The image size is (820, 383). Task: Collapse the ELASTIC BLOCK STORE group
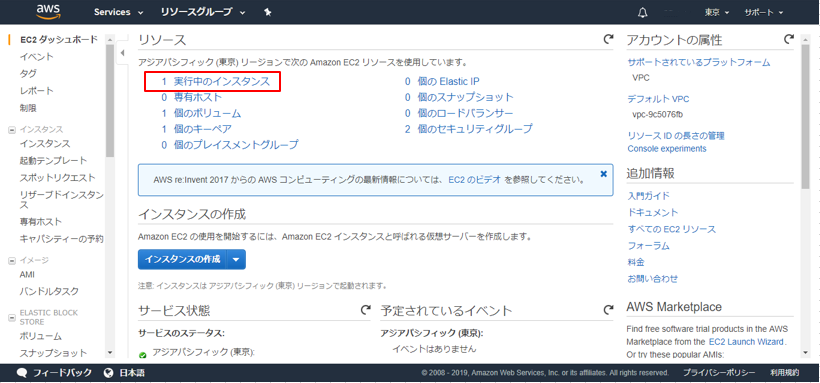coord(12,317)
